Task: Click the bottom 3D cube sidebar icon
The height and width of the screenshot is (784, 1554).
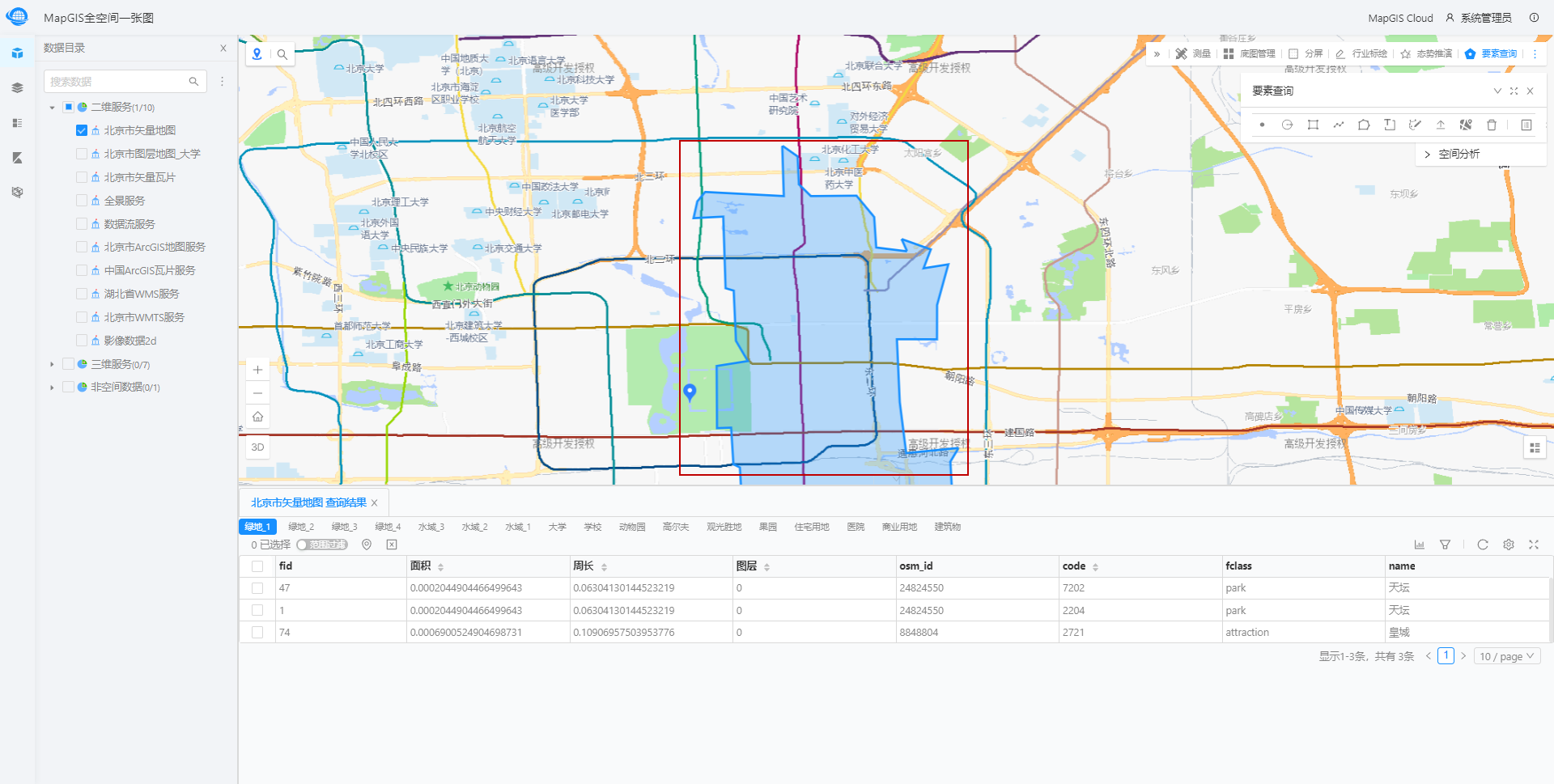Action: (17, 193)
